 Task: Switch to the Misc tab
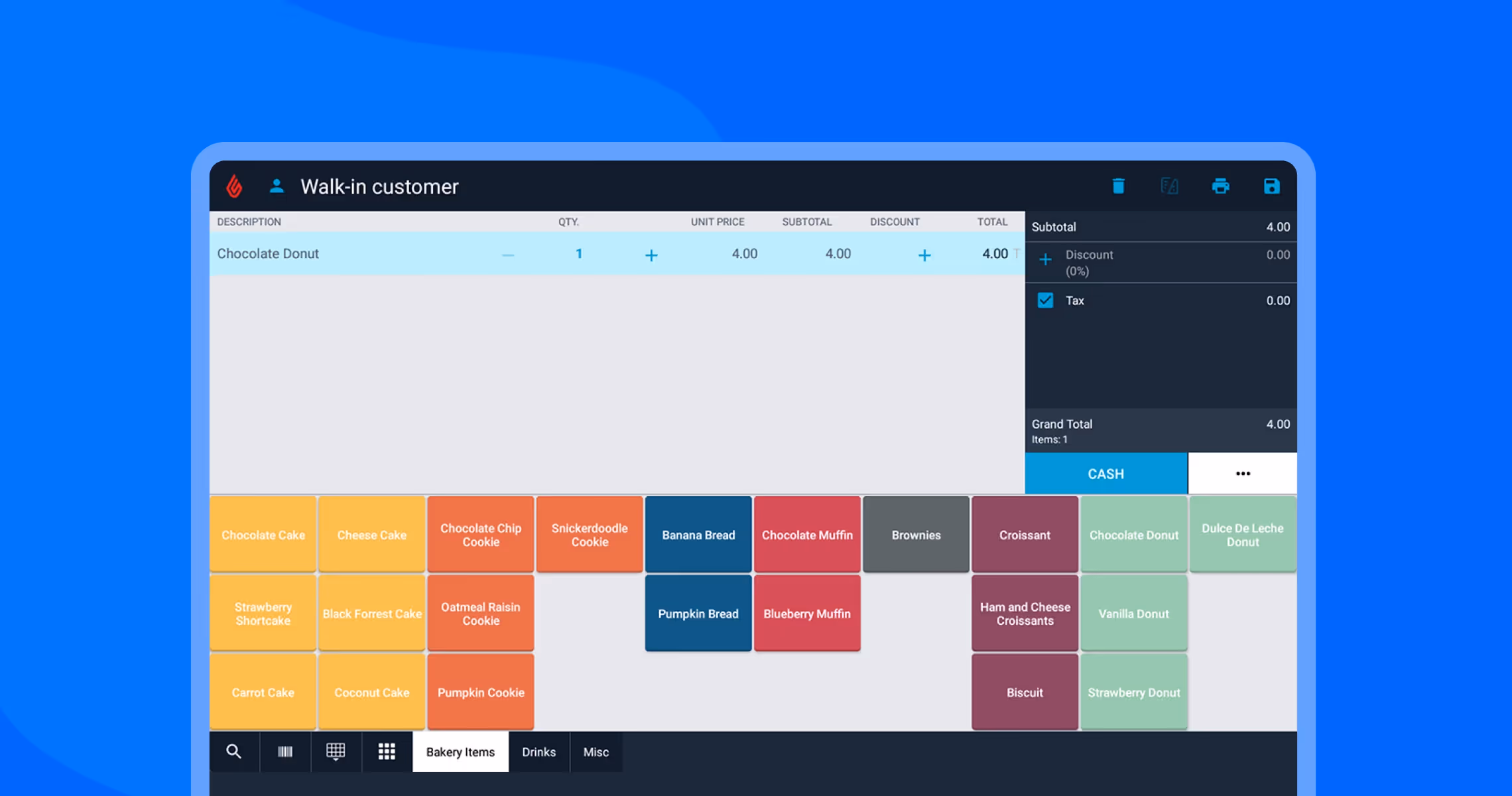coord(596,752)
